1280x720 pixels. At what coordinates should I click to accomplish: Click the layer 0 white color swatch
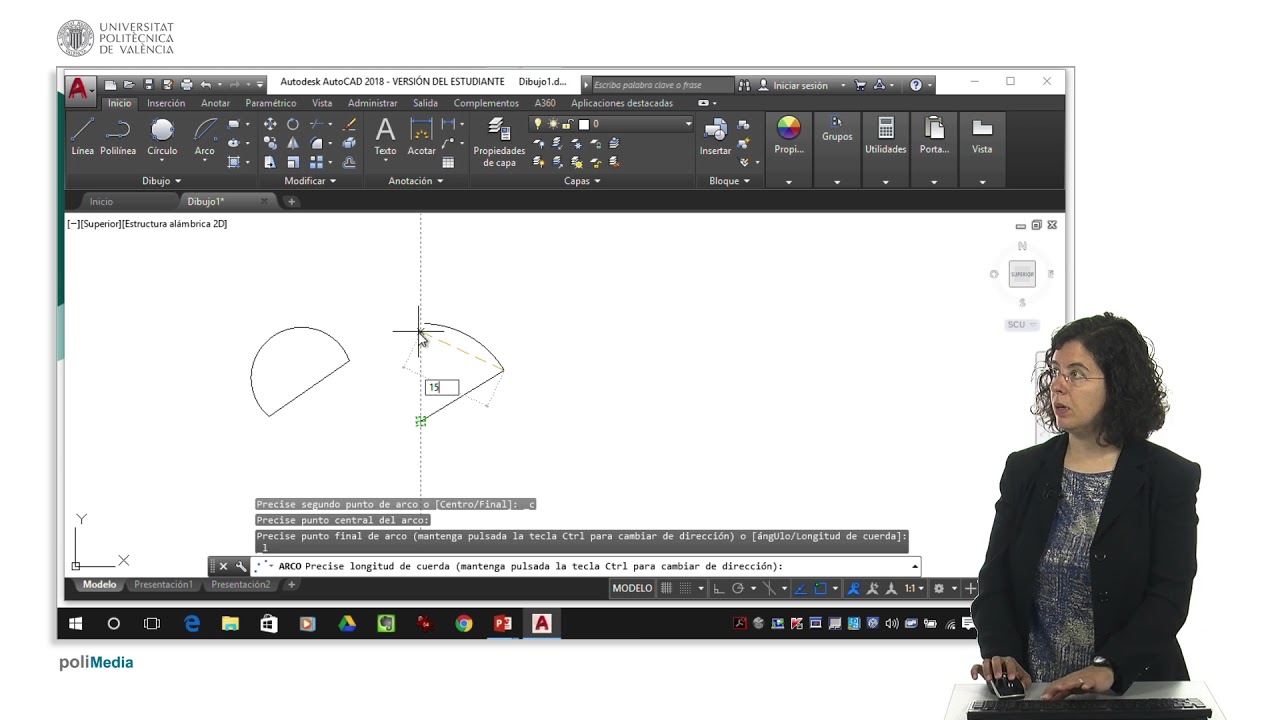click(x=584, y=124)
